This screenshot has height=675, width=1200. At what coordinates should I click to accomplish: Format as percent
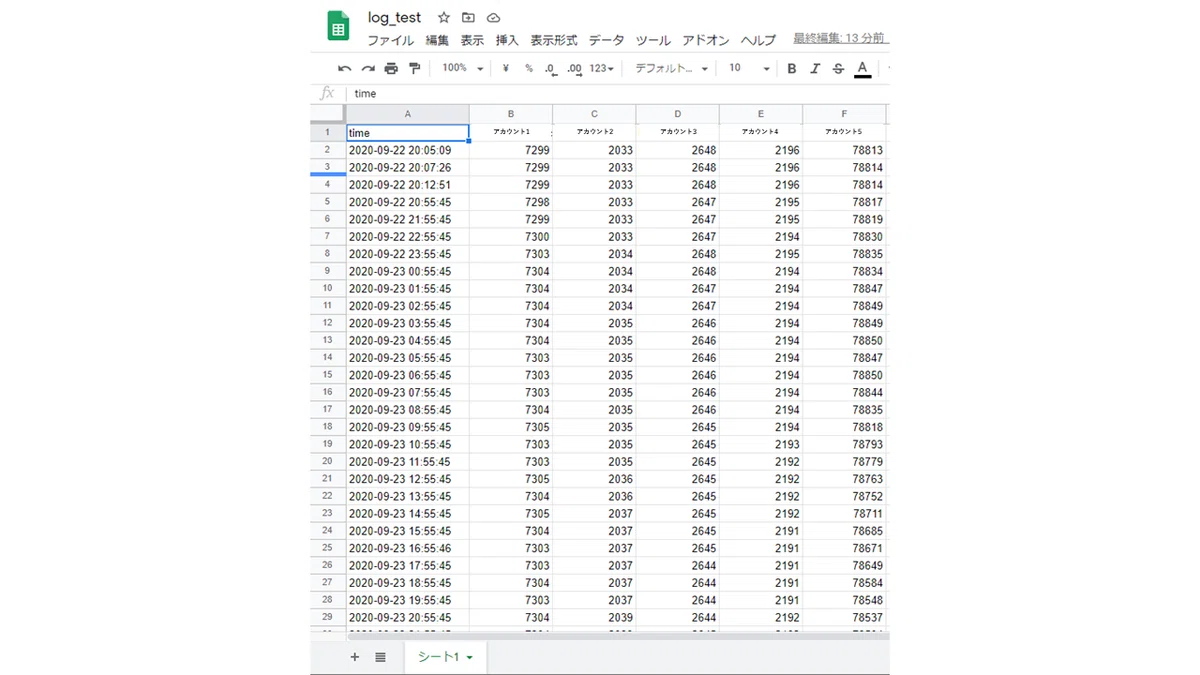point(529,68)
